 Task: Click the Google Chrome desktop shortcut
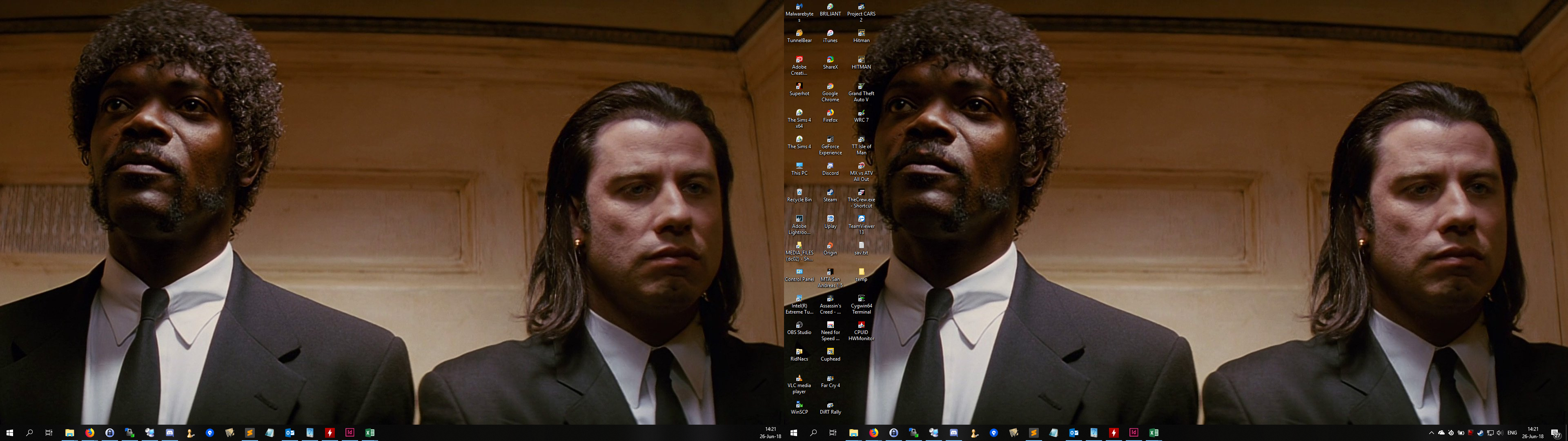click(830, 92)
